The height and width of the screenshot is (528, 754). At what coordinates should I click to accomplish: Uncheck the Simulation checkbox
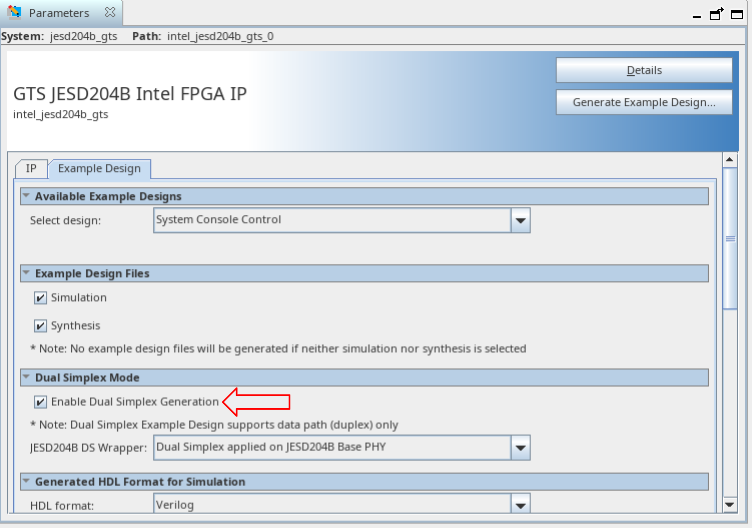point(40,298)
